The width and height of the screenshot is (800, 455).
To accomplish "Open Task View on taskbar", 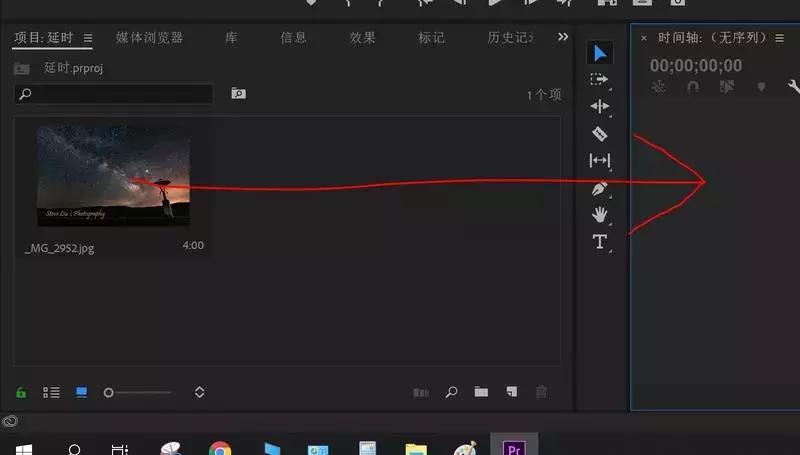I will [119, 449].
